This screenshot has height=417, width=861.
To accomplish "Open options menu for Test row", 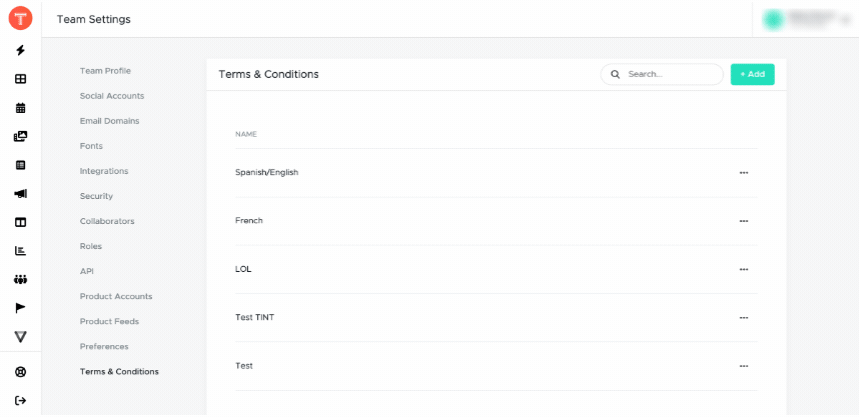I will coord(744,366).
